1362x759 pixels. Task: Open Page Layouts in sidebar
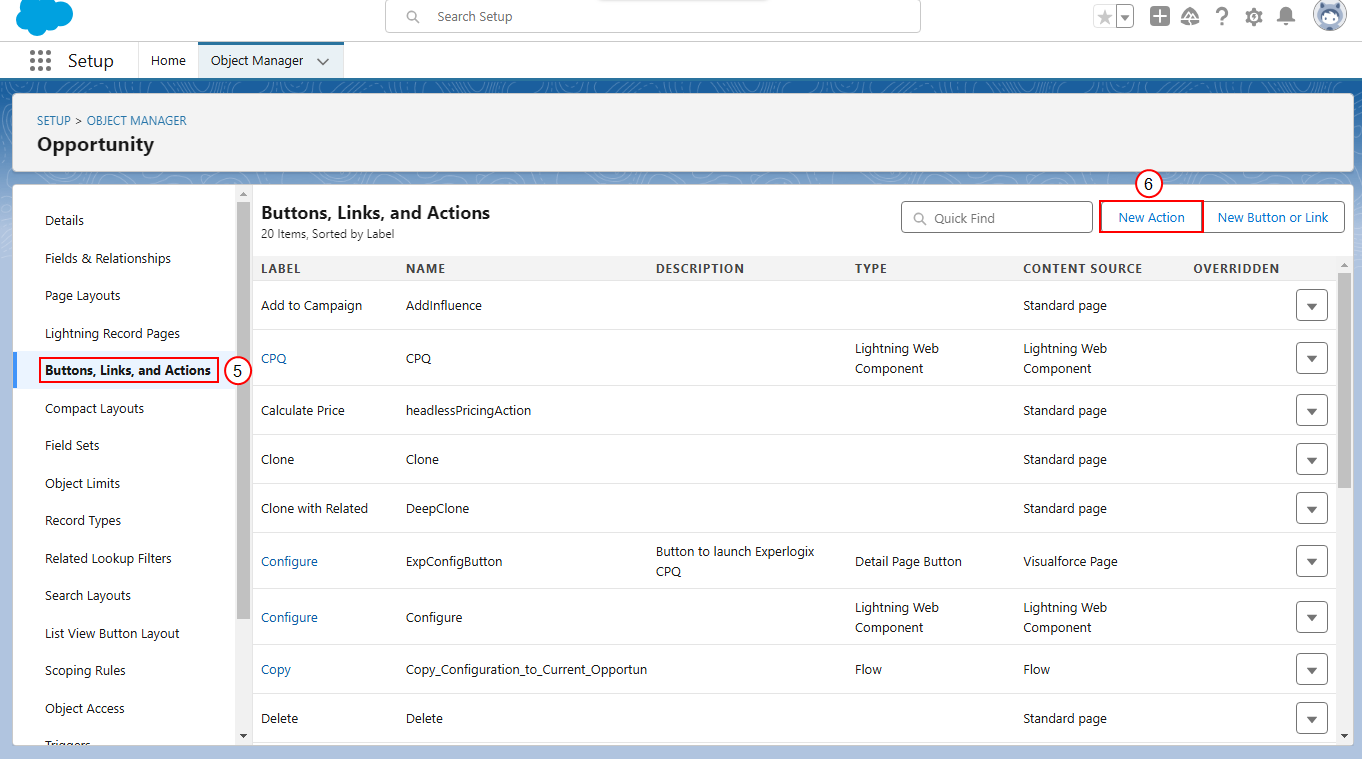[83, 295]
